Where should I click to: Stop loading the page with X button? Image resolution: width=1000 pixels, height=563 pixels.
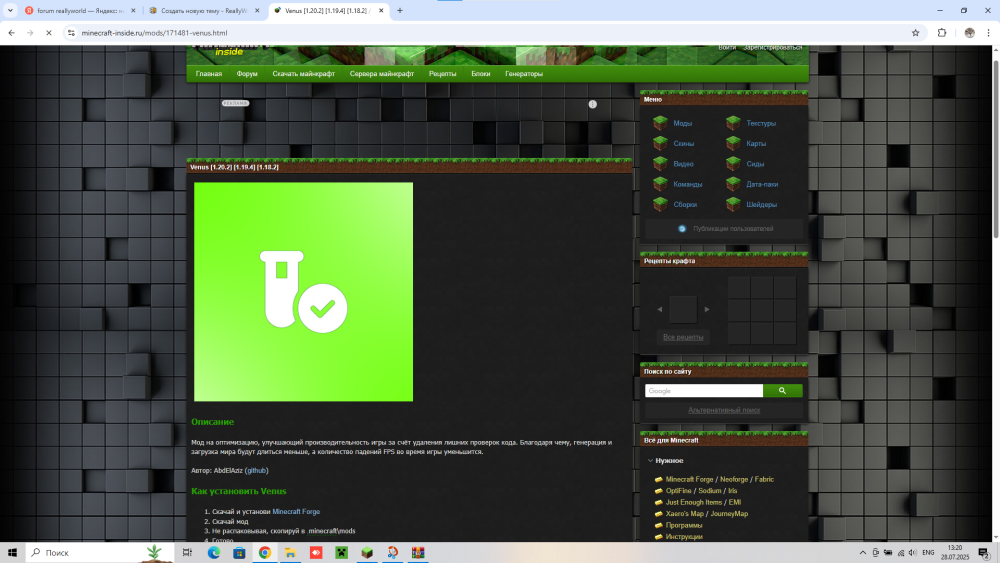click(x=48, y=33)
